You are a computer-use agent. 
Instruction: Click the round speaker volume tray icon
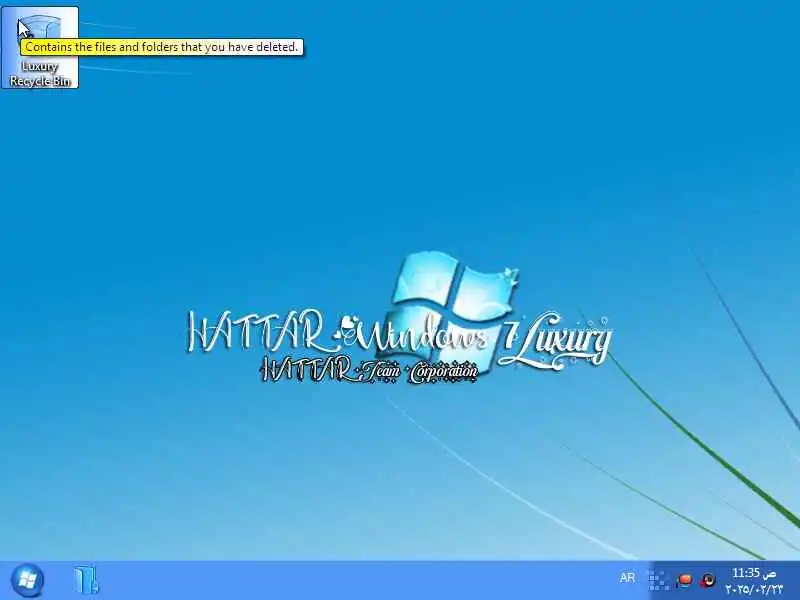[x=708, y=580]
